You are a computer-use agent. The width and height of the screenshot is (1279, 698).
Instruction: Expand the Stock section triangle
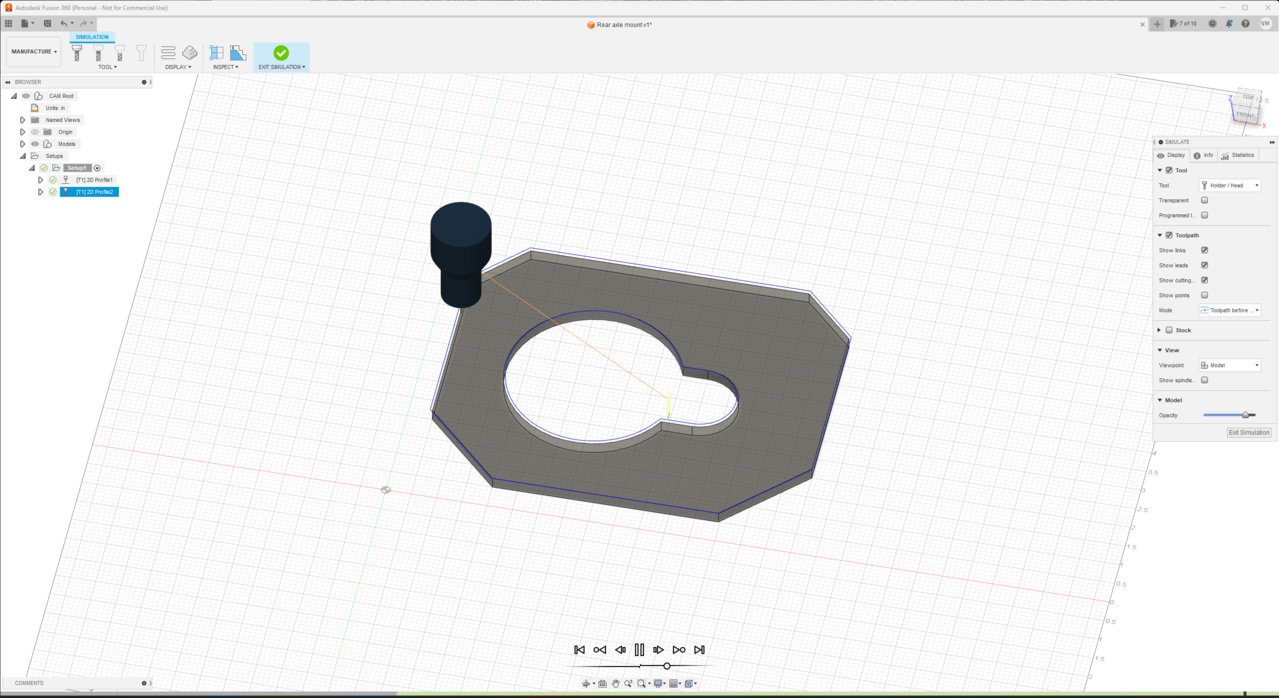click(x=1160, y=330)
